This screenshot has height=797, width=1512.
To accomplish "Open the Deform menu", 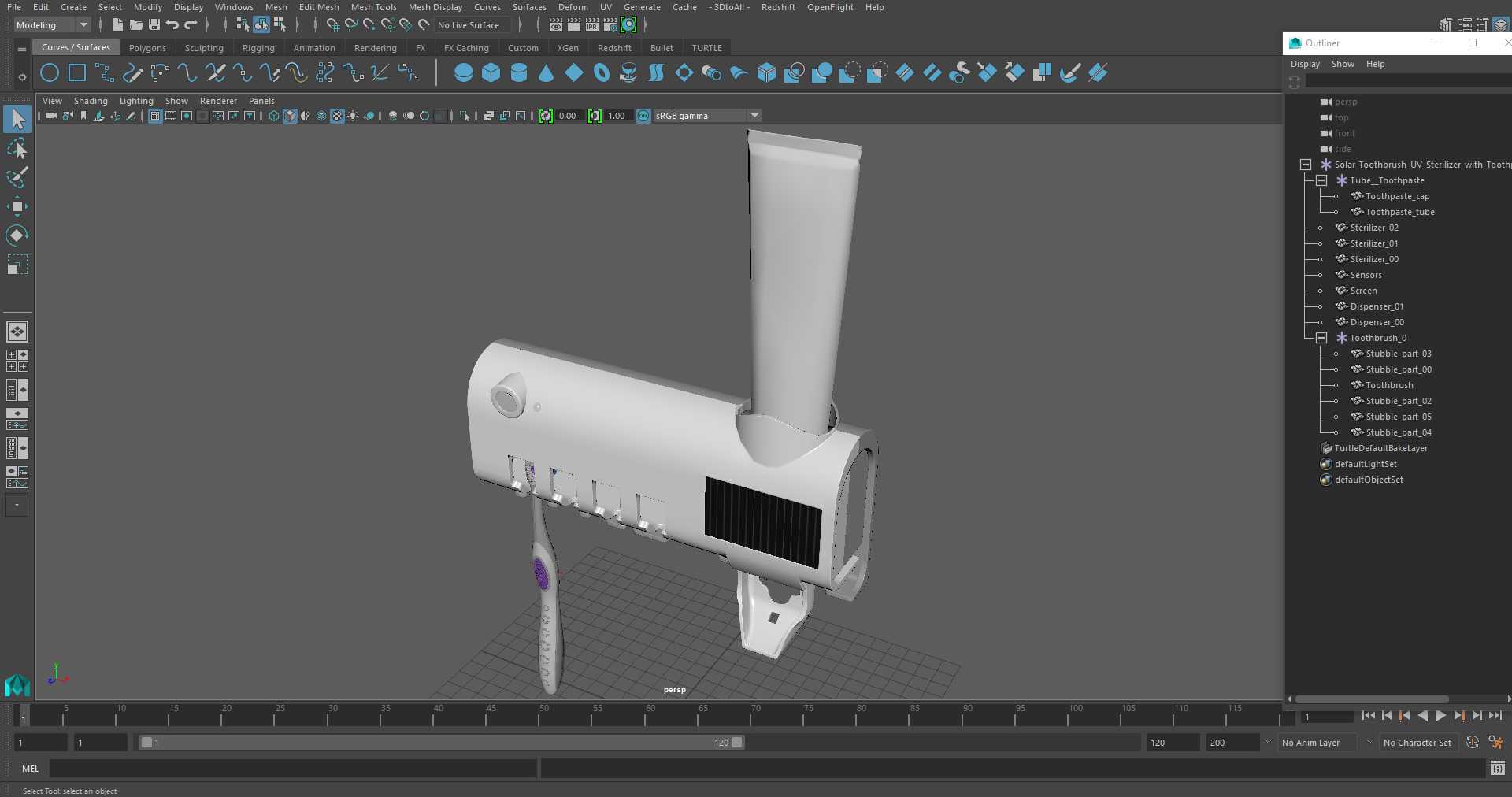I will pyautogui.click(x=573, y=7).
